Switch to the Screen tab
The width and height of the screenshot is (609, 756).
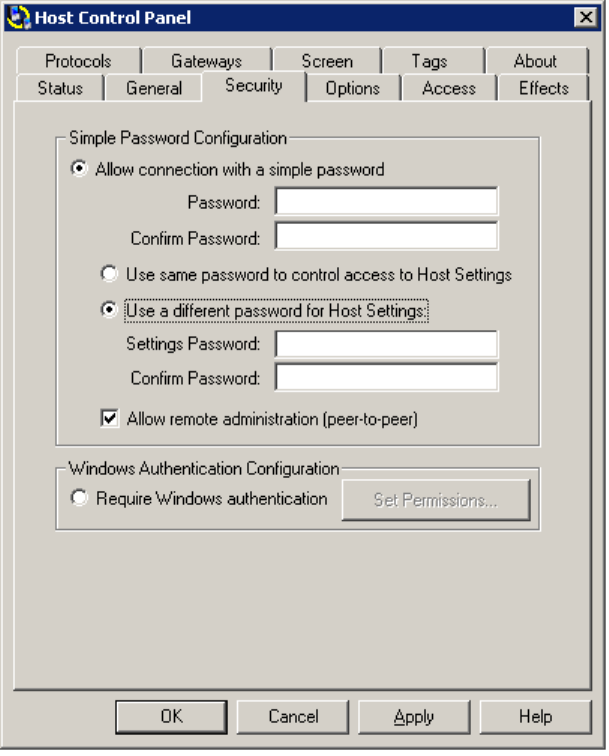[x=327, y=61]
